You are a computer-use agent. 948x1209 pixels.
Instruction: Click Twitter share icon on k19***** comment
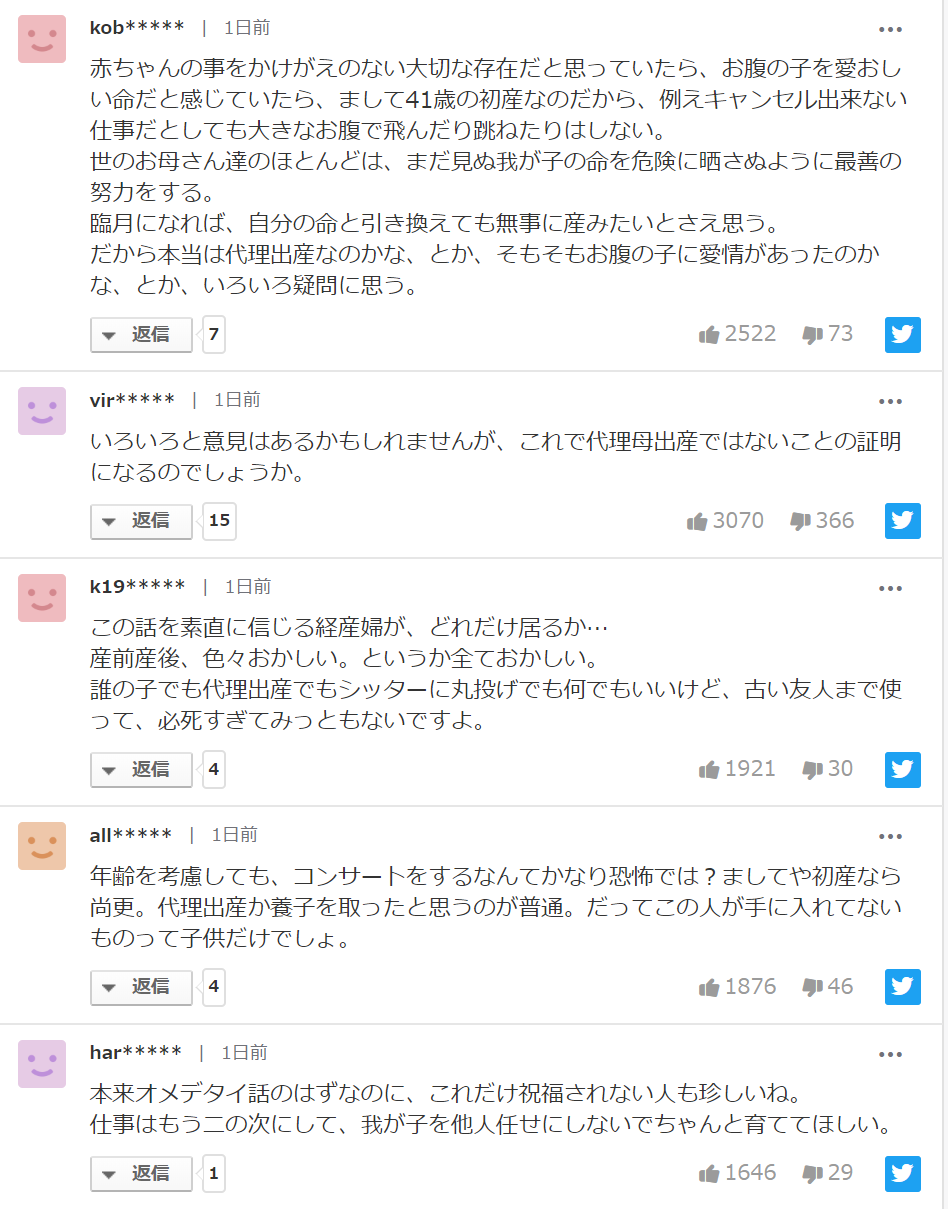pos(902,769)
